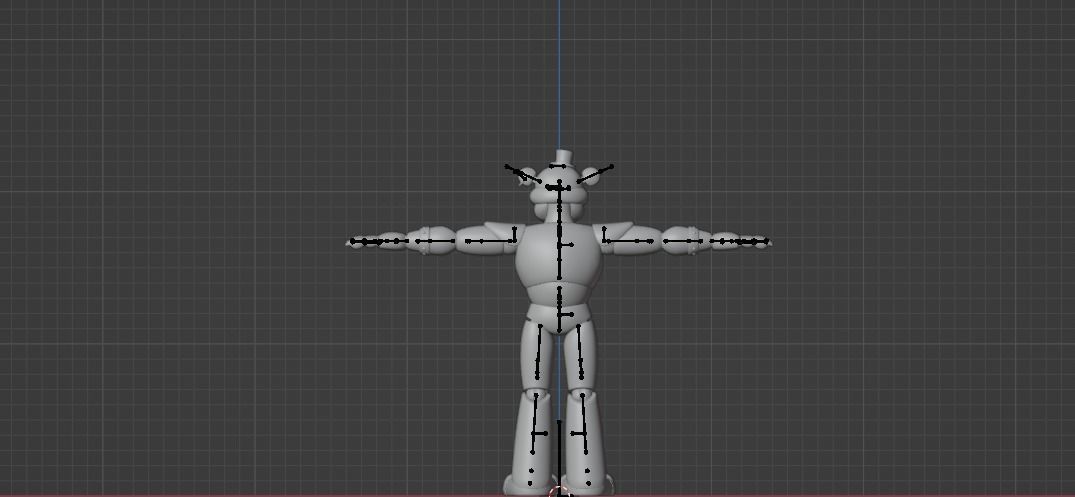Select the top hat on the character's head
Image resolution: width=1075 pixels, height=497 pixels.
(562, 157)
